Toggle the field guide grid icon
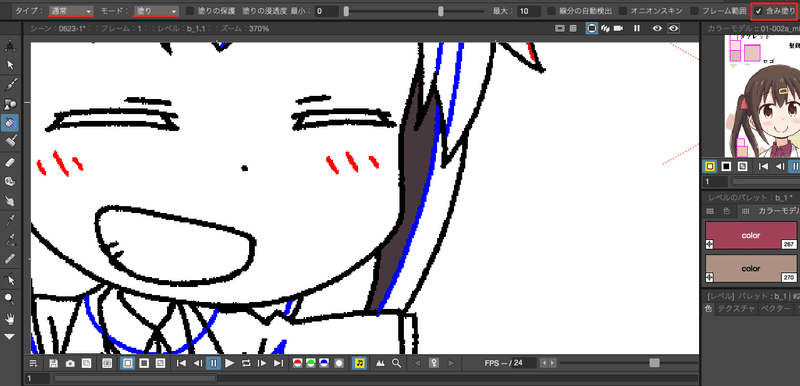This screenshot has height=386, width=800. point(573,29)
